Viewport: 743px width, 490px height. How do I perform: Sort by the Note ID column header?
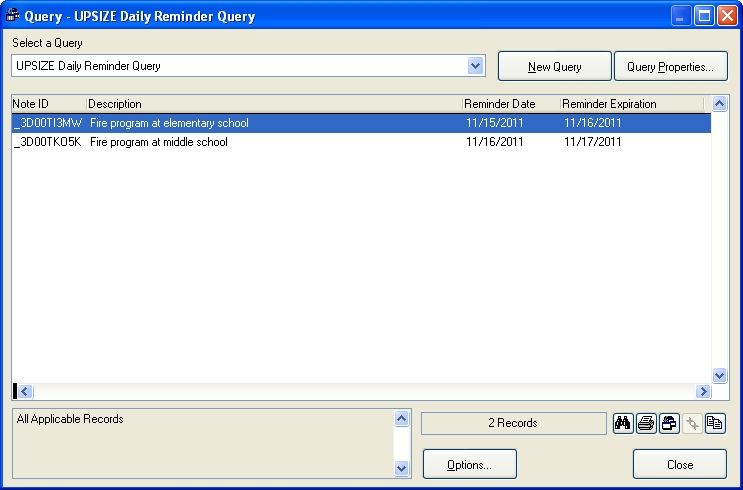pyautogui.click(x=48, y=104)
